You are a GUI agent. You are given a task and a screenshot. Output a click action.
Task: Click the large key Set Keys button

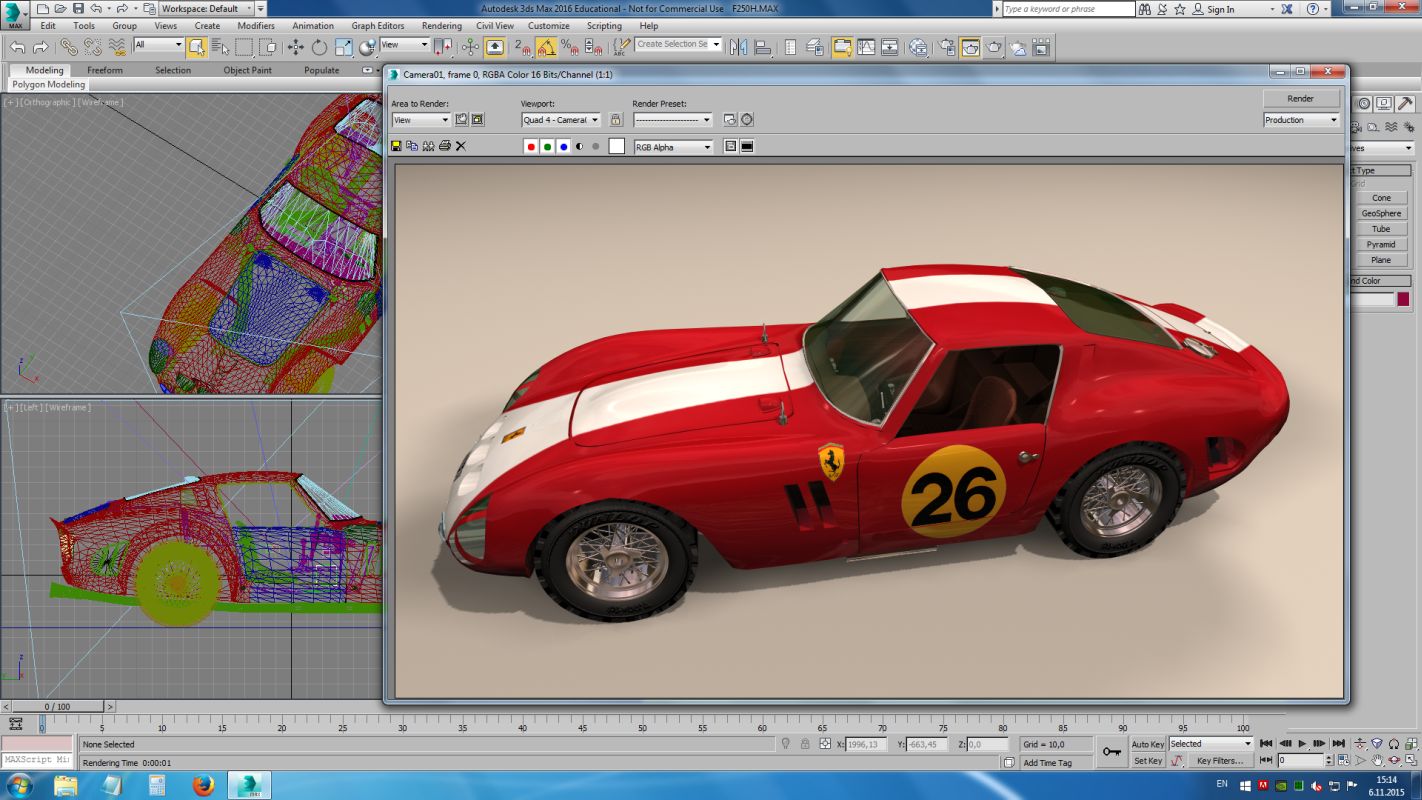1111,751
